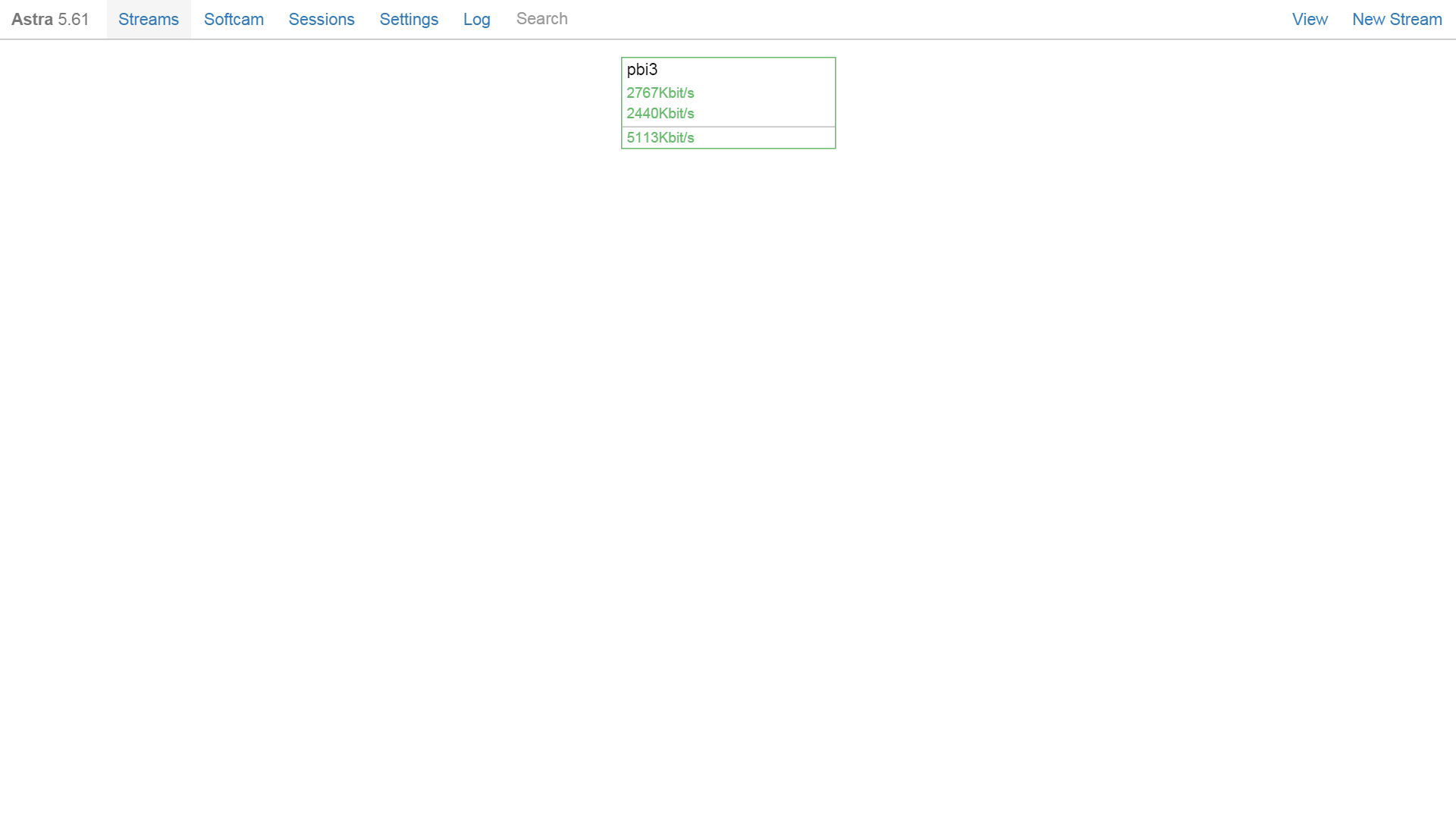Open the Settings menu item
Viewport: 1456px width, 819px height.
409,19
